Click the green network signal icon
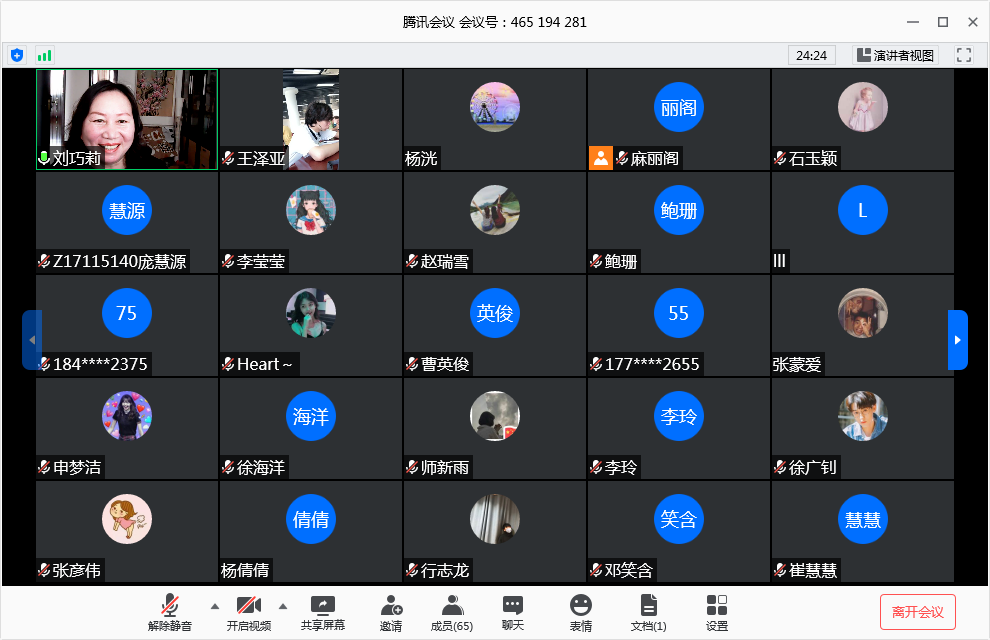Image resolution: width=990 pixels, height=640 pixels. [x=44, y=55]
